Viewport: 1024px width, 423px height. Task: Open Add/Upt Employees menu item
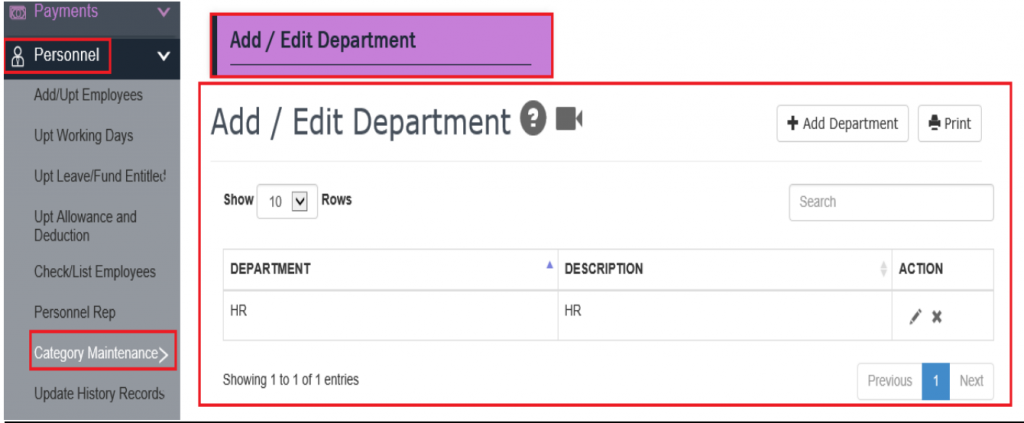coord(88,95)
